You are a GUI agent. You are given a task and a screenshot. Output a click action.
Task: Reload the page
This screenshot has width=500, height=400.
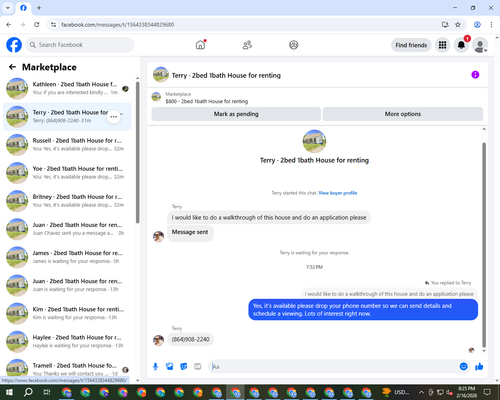37,25
